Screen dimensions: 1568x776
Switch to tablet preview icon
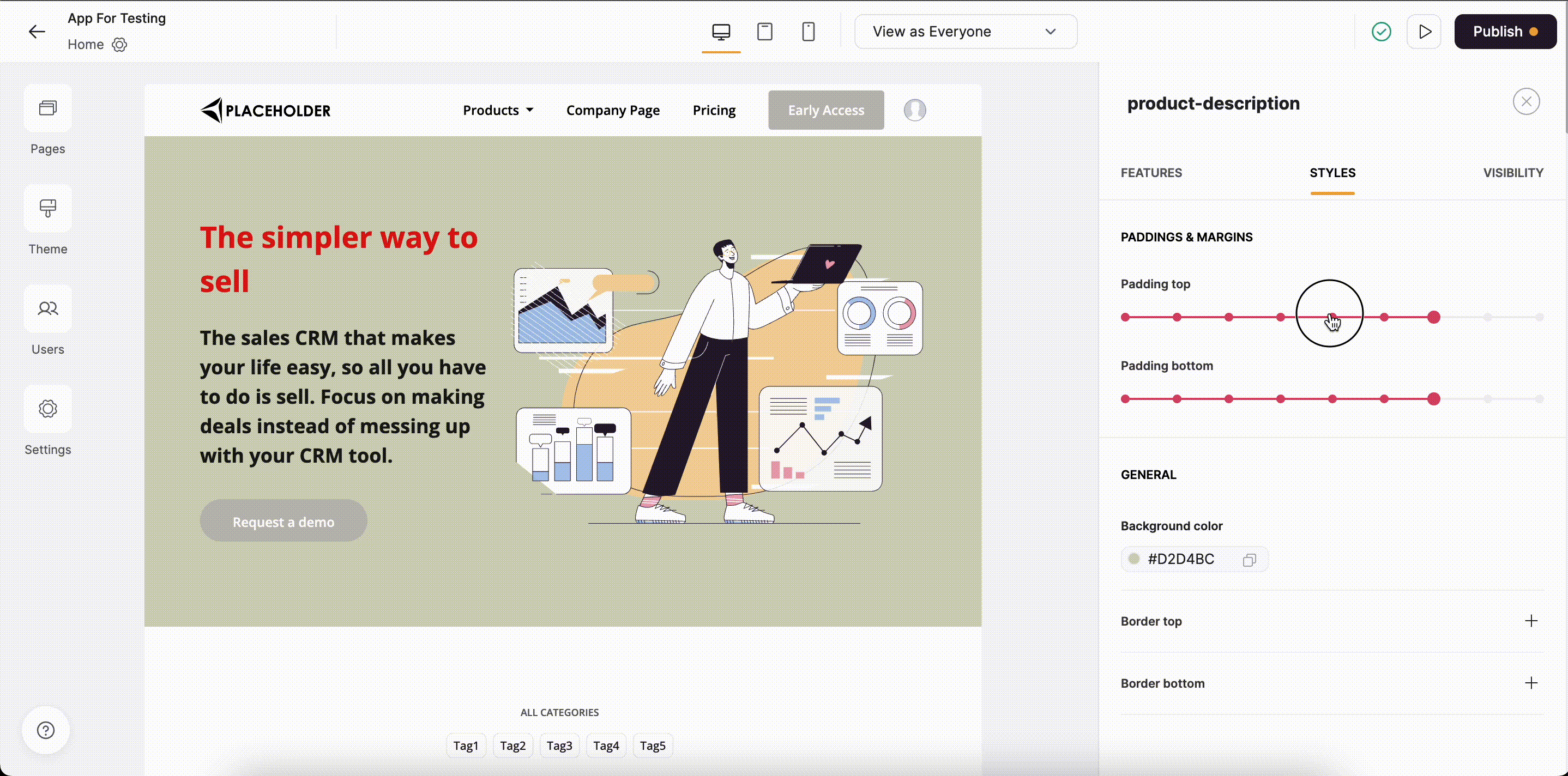tap(764, 32)
